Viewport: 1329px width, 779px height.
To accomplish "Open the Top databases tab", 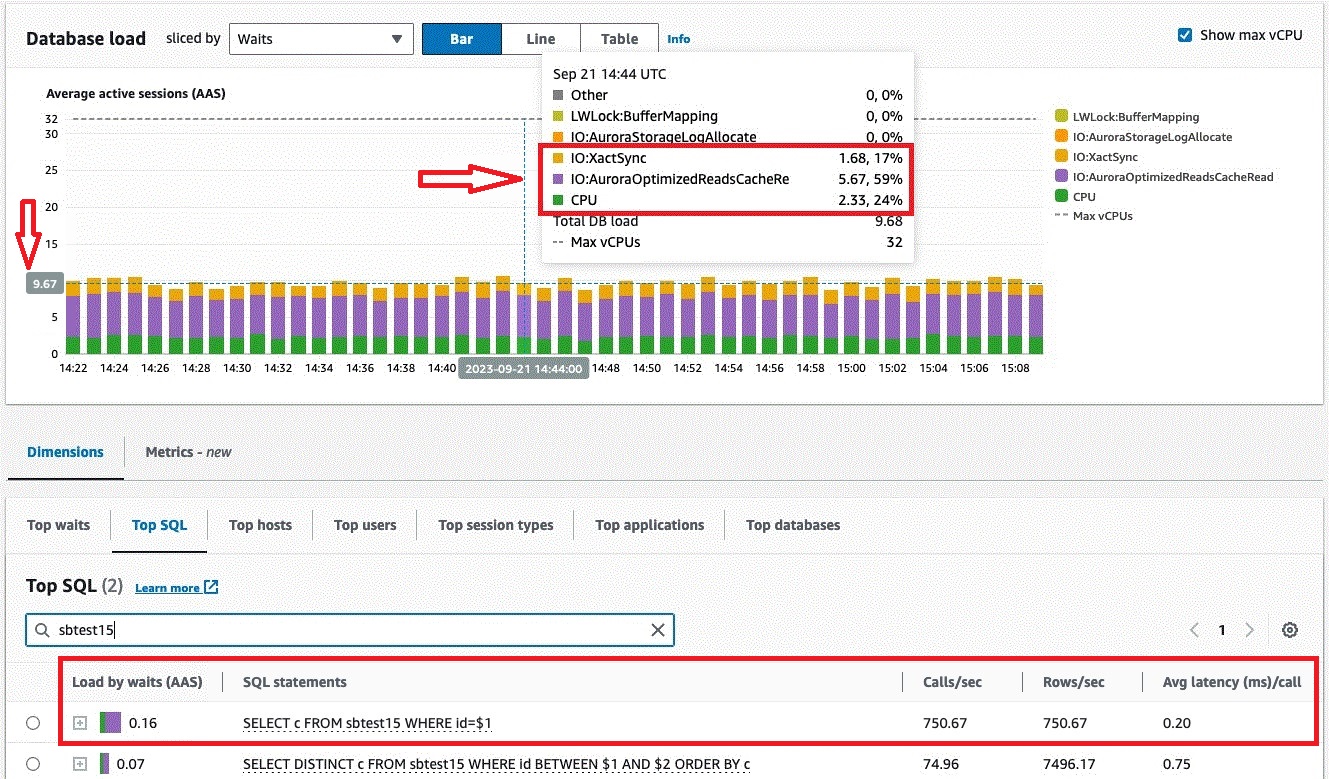I will 793,525.
